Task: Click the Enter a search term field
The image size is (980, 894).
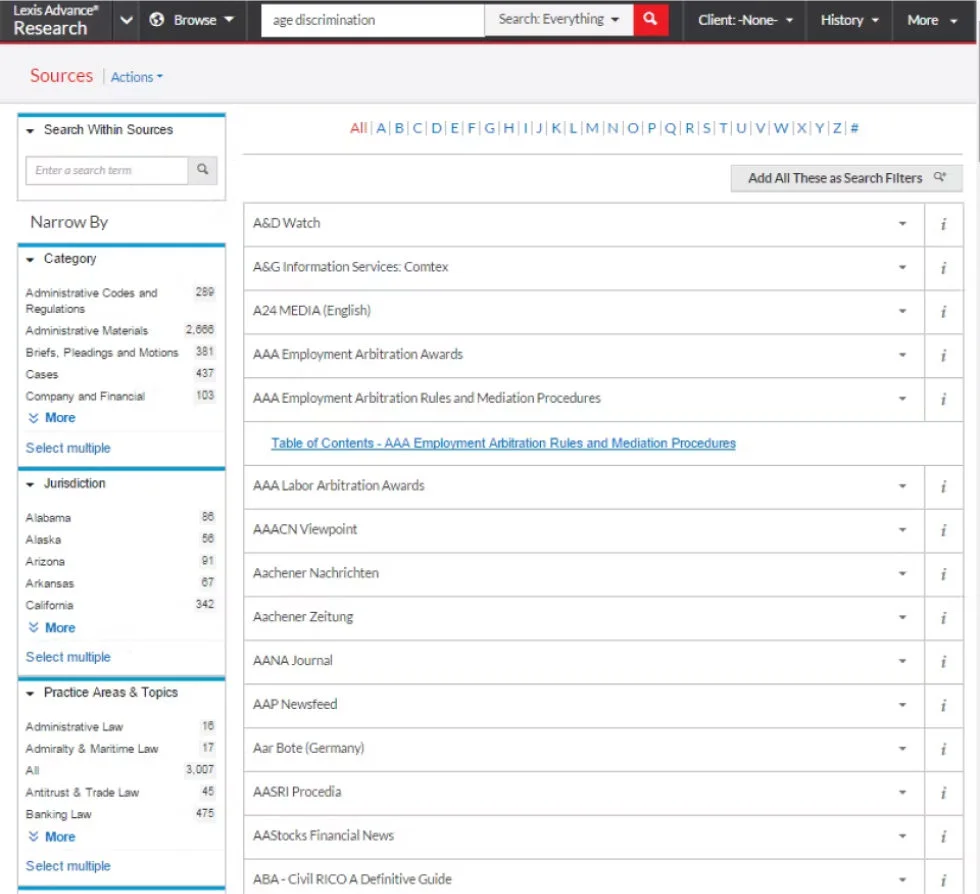Action: (106, 170)
